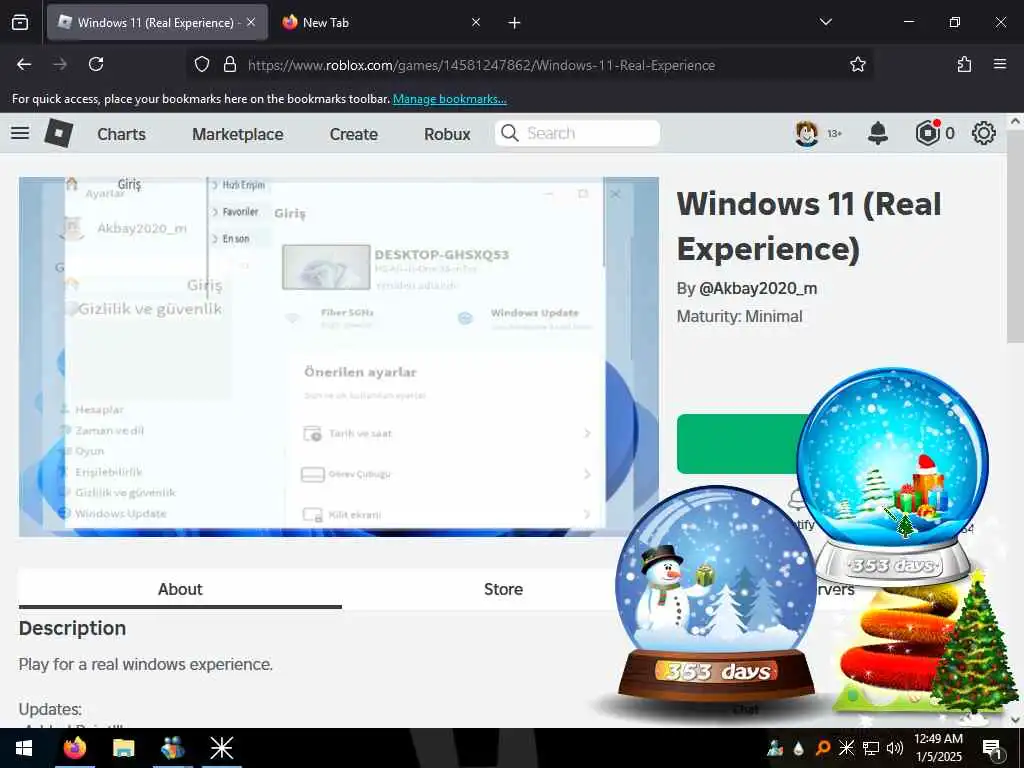Image resolution: width=1024 pixels, height=768 pixels.
Task: Switch to the New Tab tab
Action: (x=381, y=23)
